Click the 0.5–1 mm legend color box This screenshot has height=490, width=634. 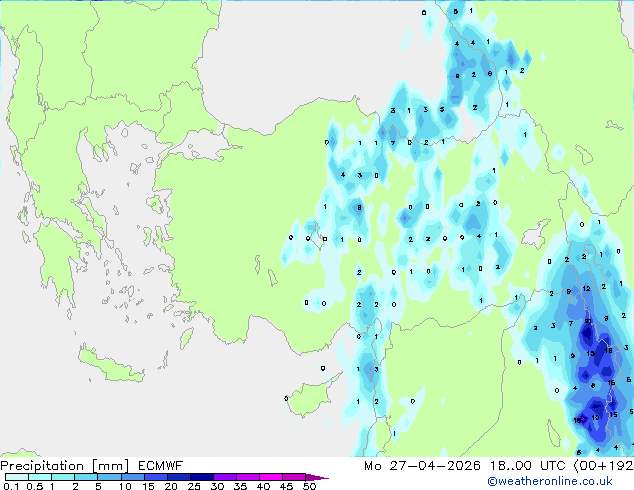pos(40,477)
